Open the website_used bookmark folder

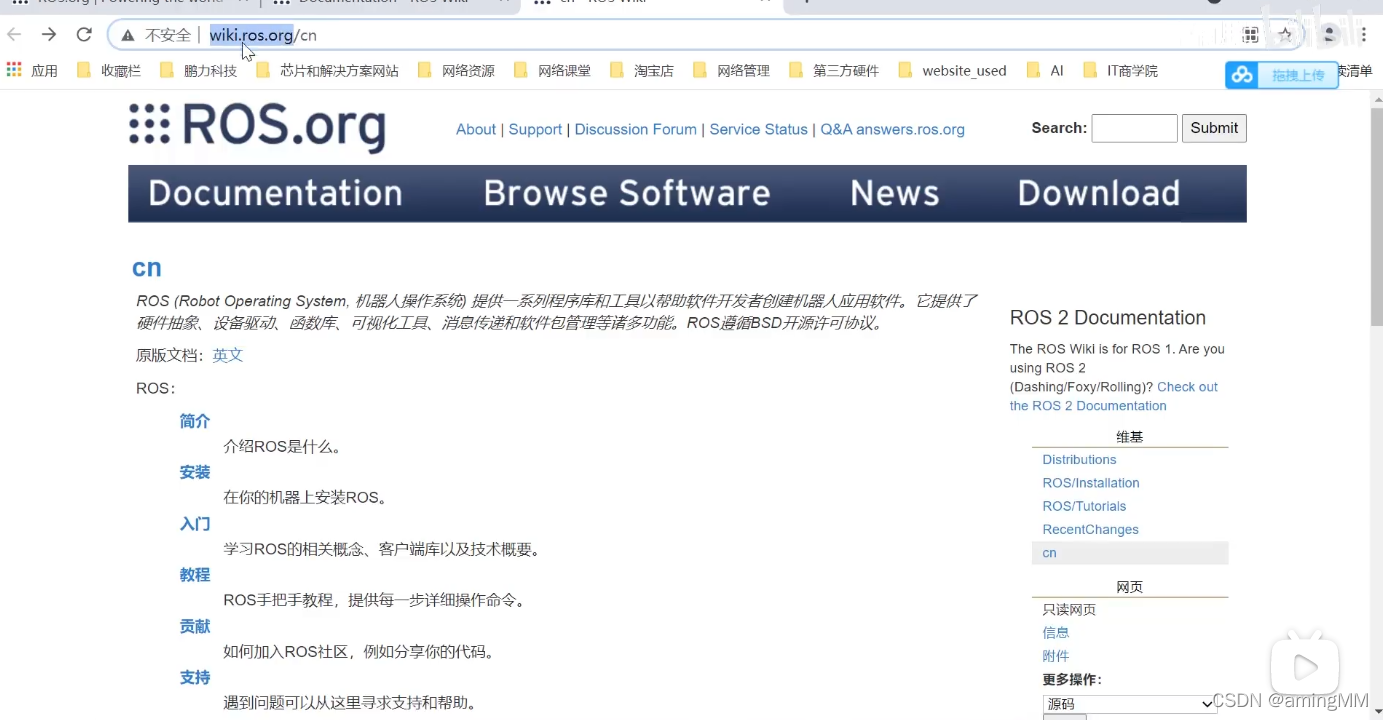click(x=952, y=71)
